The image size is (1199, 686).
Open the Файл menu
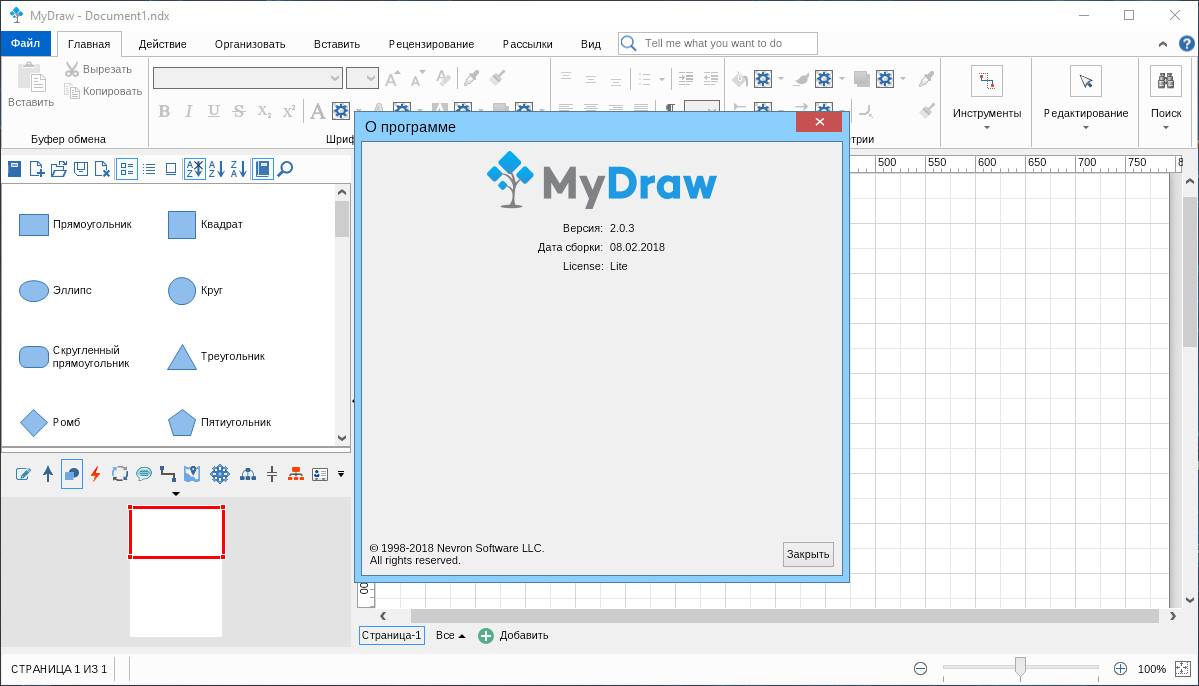click(x=26, y=44)
